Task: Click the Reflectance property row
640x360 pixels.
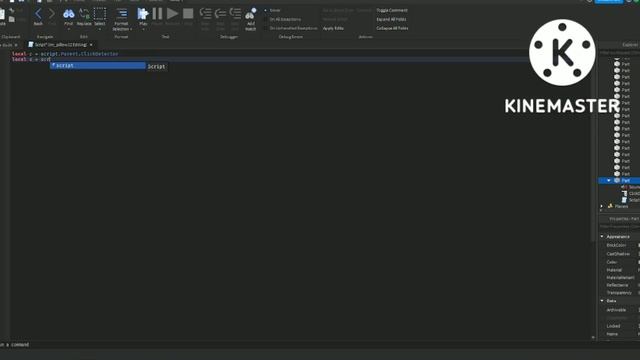Action: 620,285
